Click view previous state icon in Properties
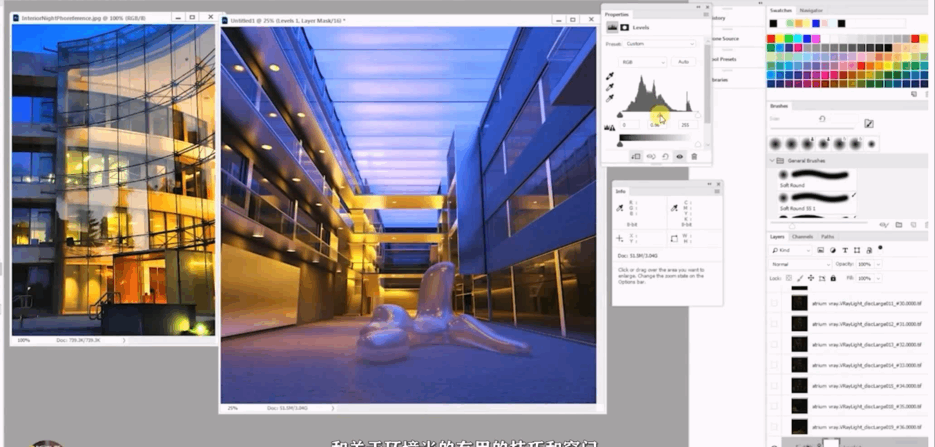This screenshot has width=935, height=447. click(x=651, y=157)
